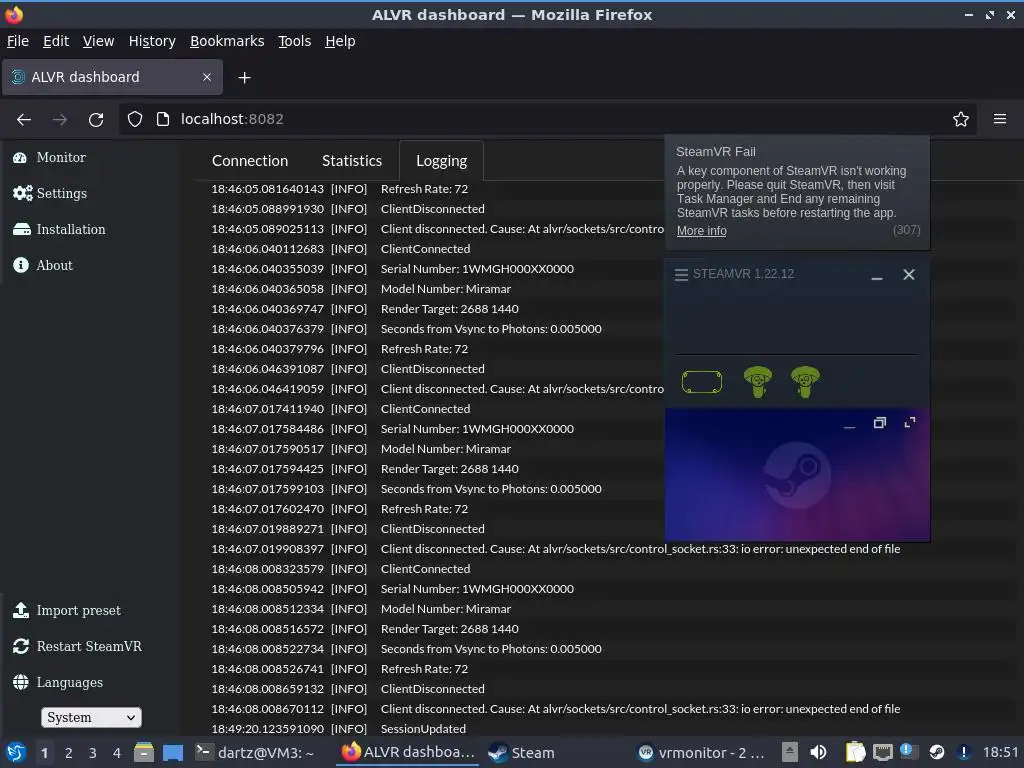Click the More info link in SteamVR Fail

[x=701, y=231]
